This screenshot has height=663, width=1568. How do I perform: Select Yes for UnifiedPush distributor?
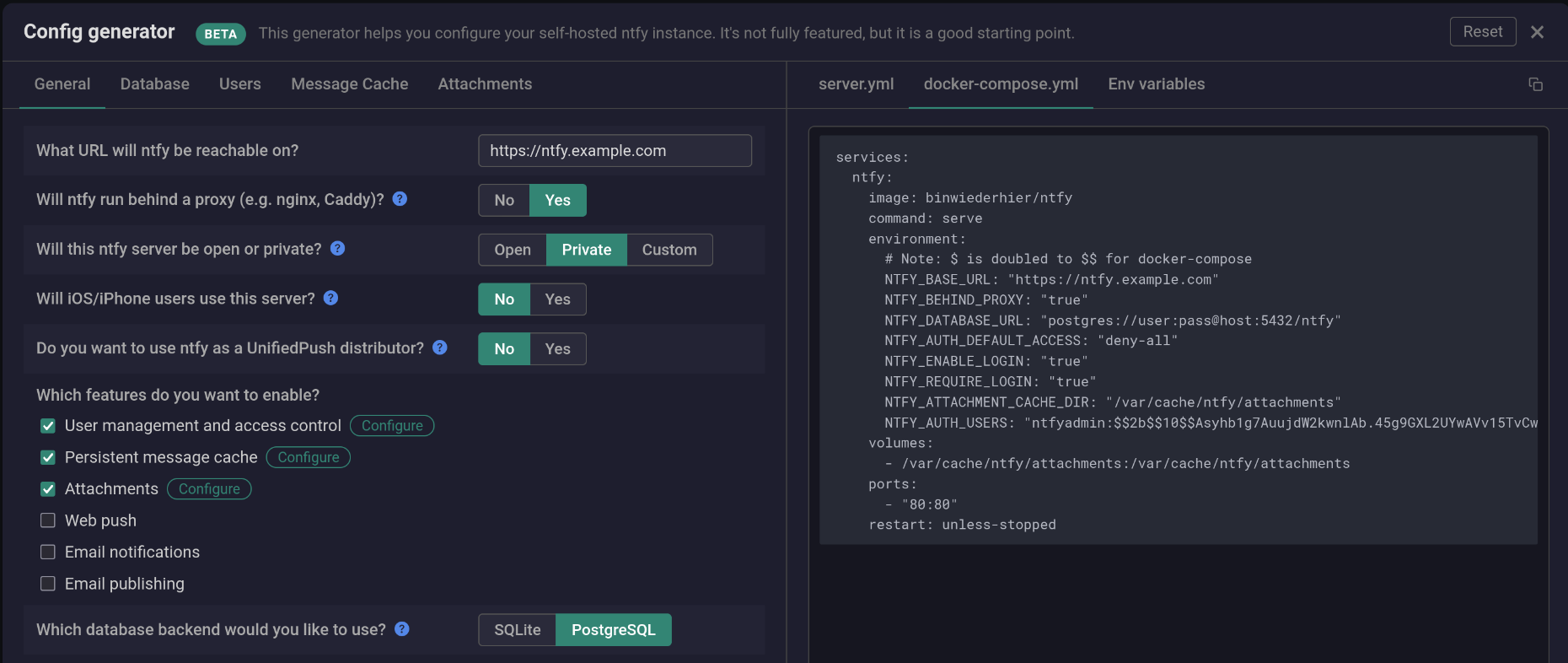[558, 349]
